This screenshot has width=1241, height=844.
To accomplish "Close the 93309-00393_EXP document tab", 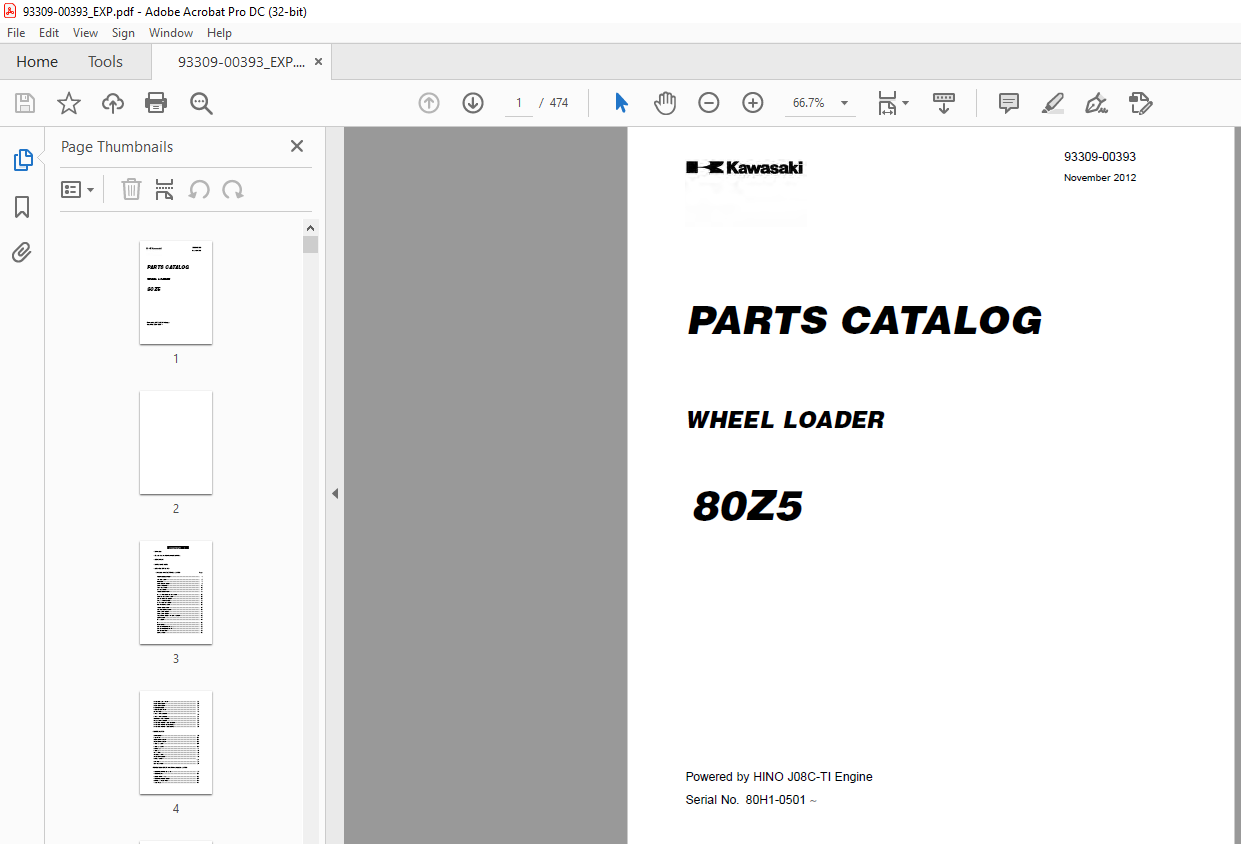I will click(318, 62).
